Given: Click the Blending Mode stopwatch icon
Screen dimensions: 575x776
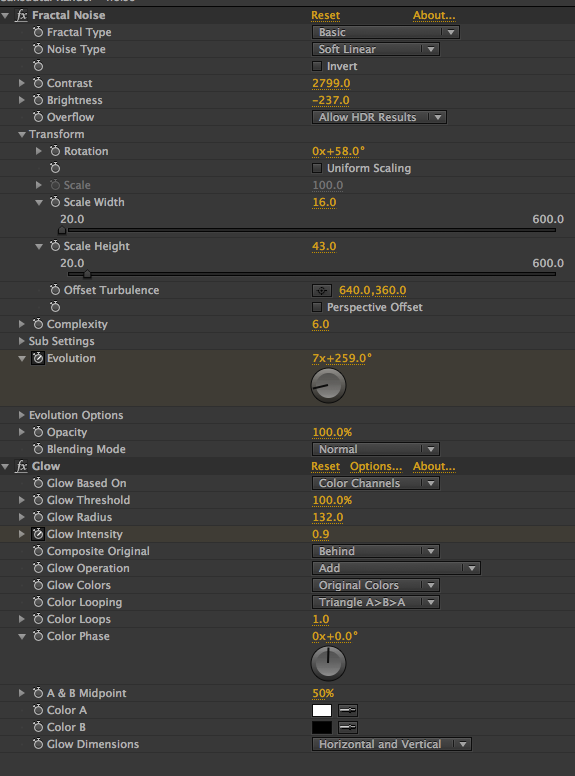Looking at the screenshot, I should point(38,449).
